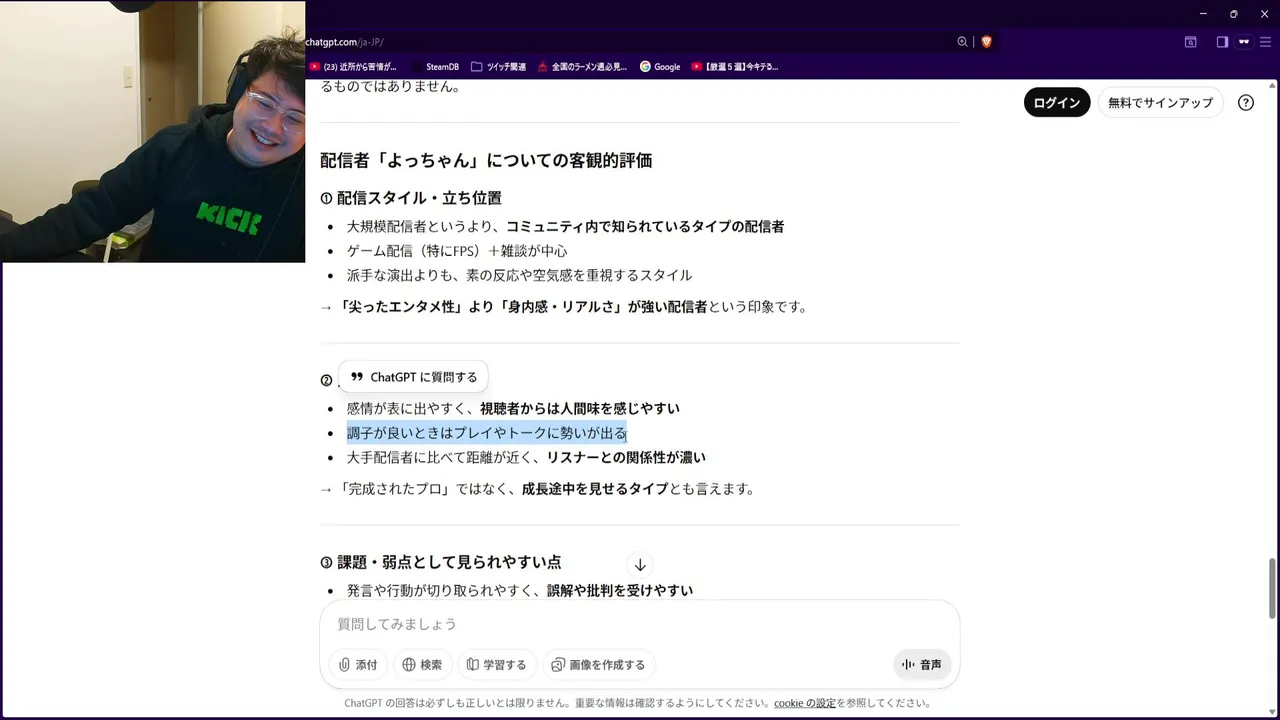Open the 厳選5選 今キテる YouTube bookmark
Screen dimensions: 1280x720
click(x=735, y=67)
